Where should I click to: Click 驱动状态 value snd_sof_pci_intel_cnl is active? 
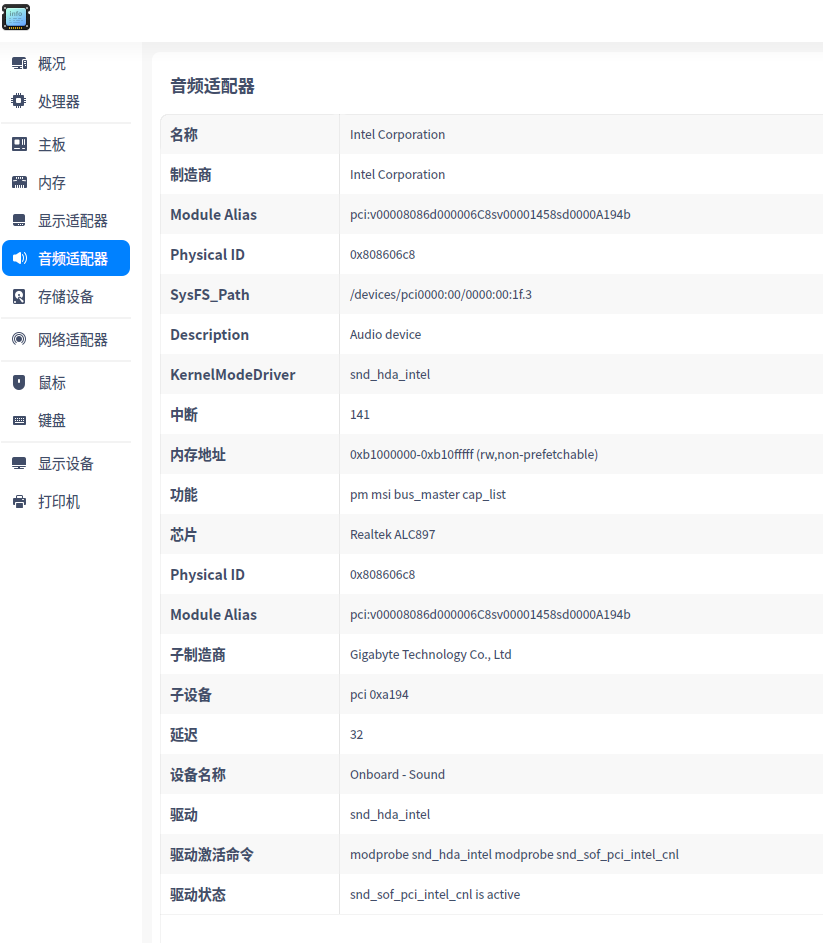coord(435,894)
